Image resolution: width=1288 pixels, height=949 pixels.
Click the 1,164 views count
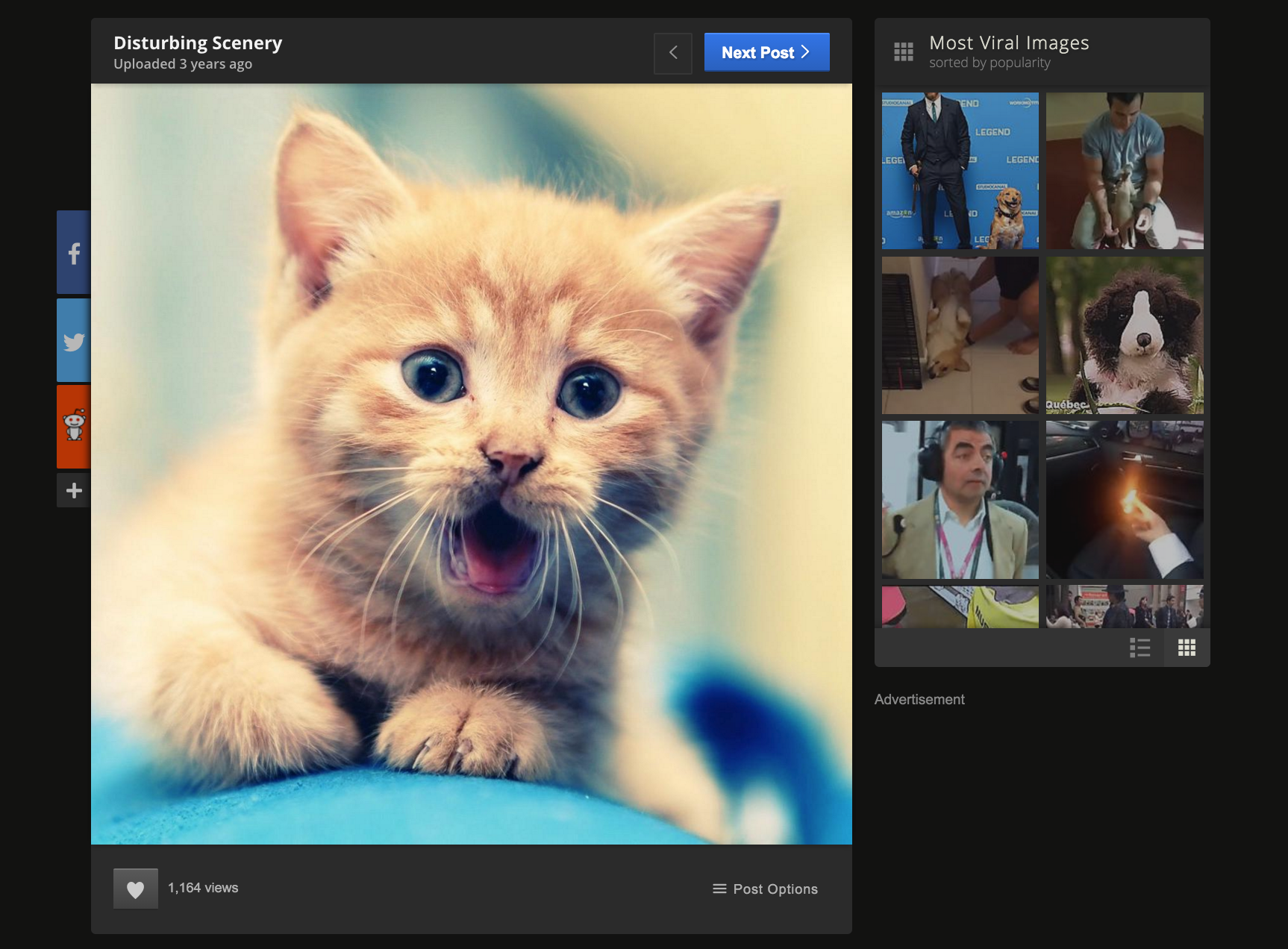(203, 888)
